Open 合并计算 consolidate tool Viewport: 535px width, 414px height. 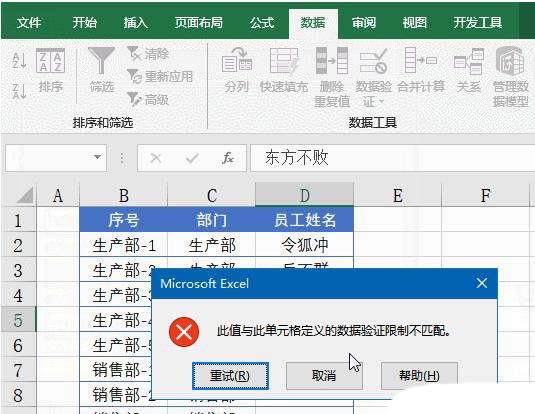pyautogui.click(x=421, y=71)
